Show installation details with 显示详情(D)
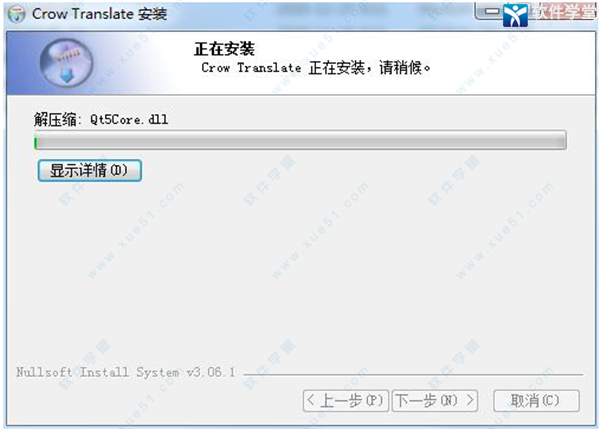This screenshot has width=600, height=431. [x=90, y=170]
